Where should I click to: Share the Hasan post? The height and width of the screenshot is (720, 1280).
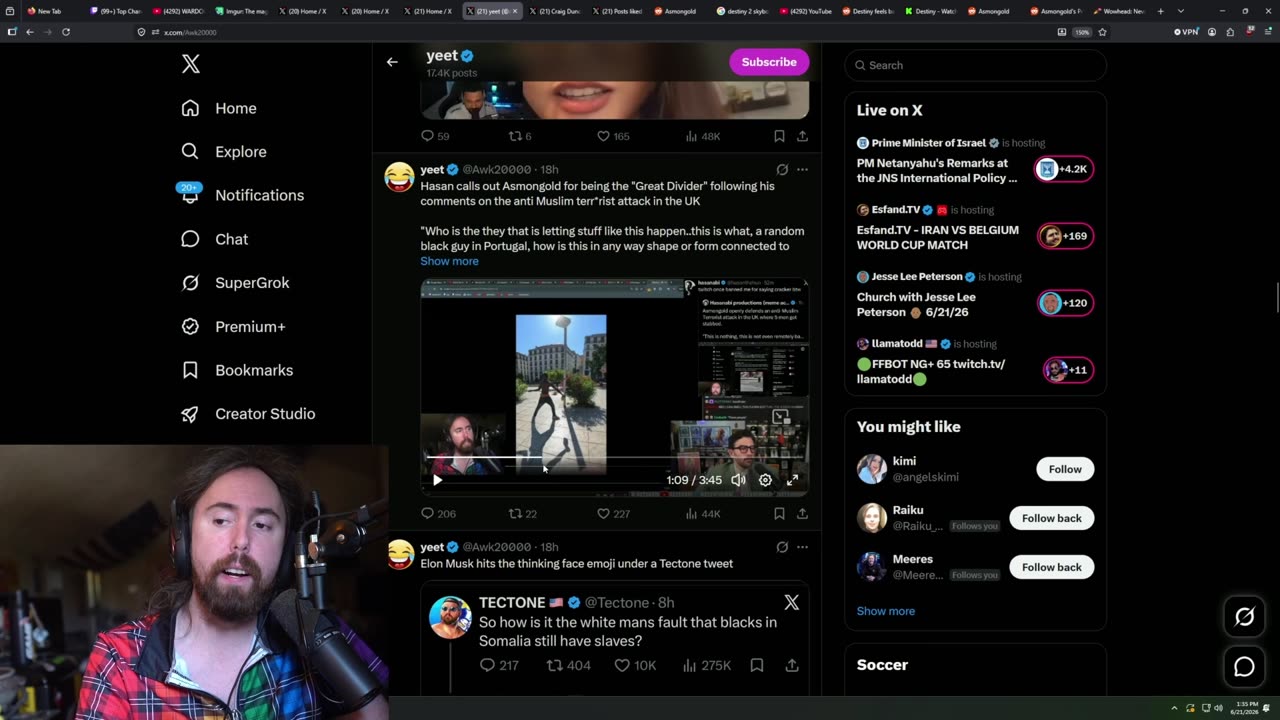click(x=802, y=514)
